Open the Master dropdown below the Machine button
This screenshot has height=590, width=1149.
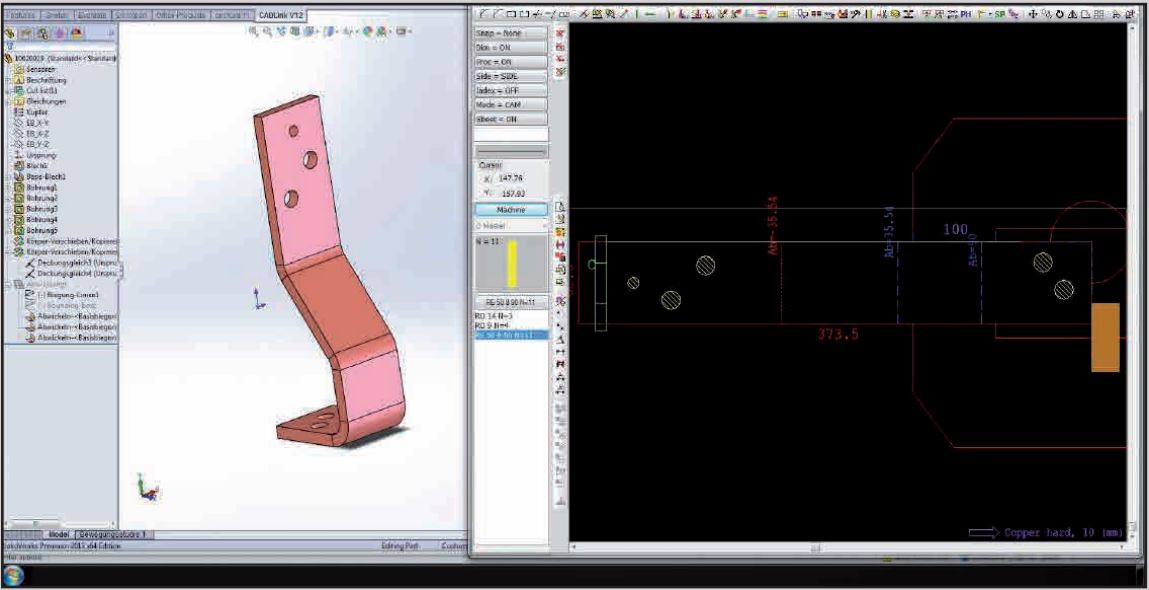click(x=510, y=225)
